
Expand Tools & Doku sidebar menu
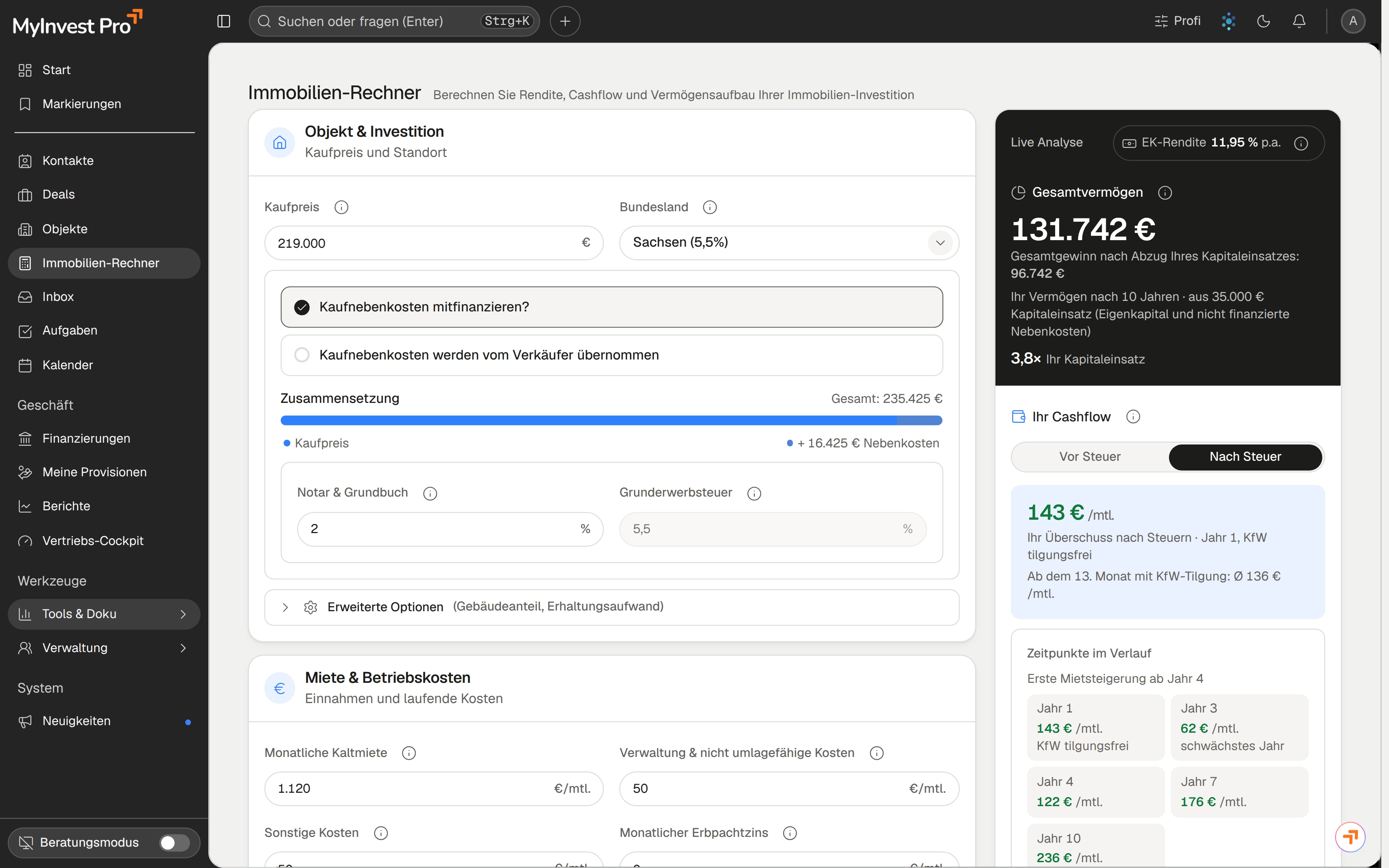104,614
